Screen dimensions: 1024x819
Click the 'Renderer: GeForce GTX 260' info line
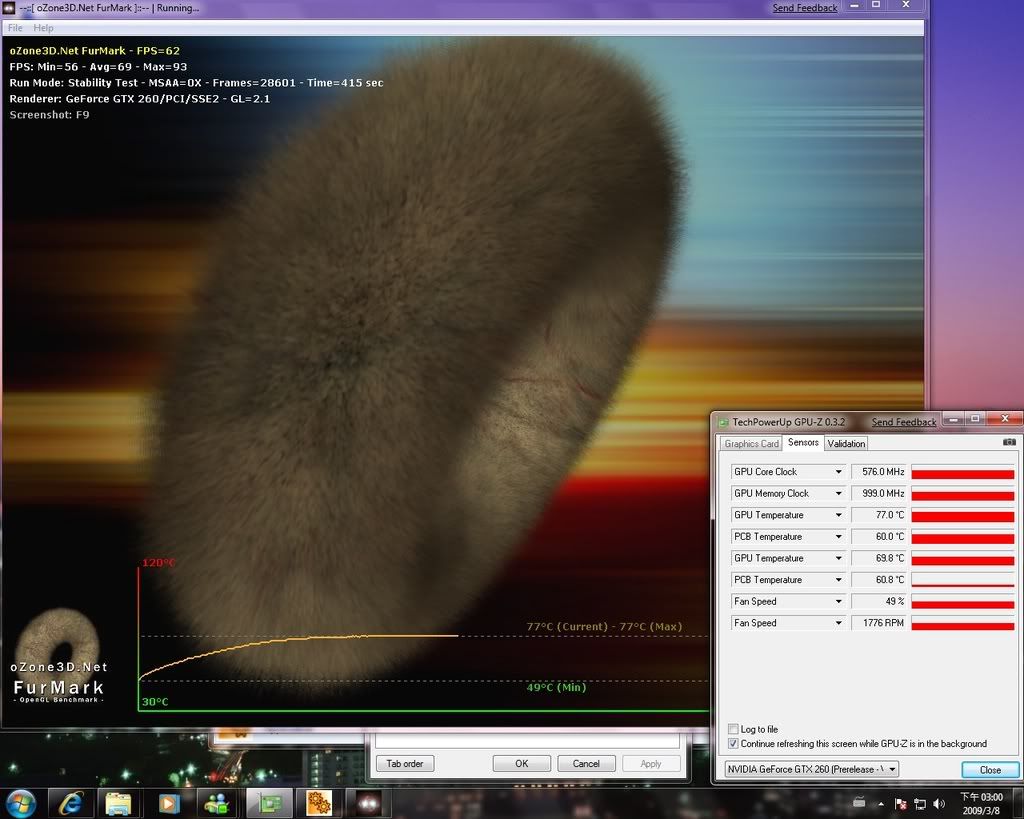[x=139, y=99]
